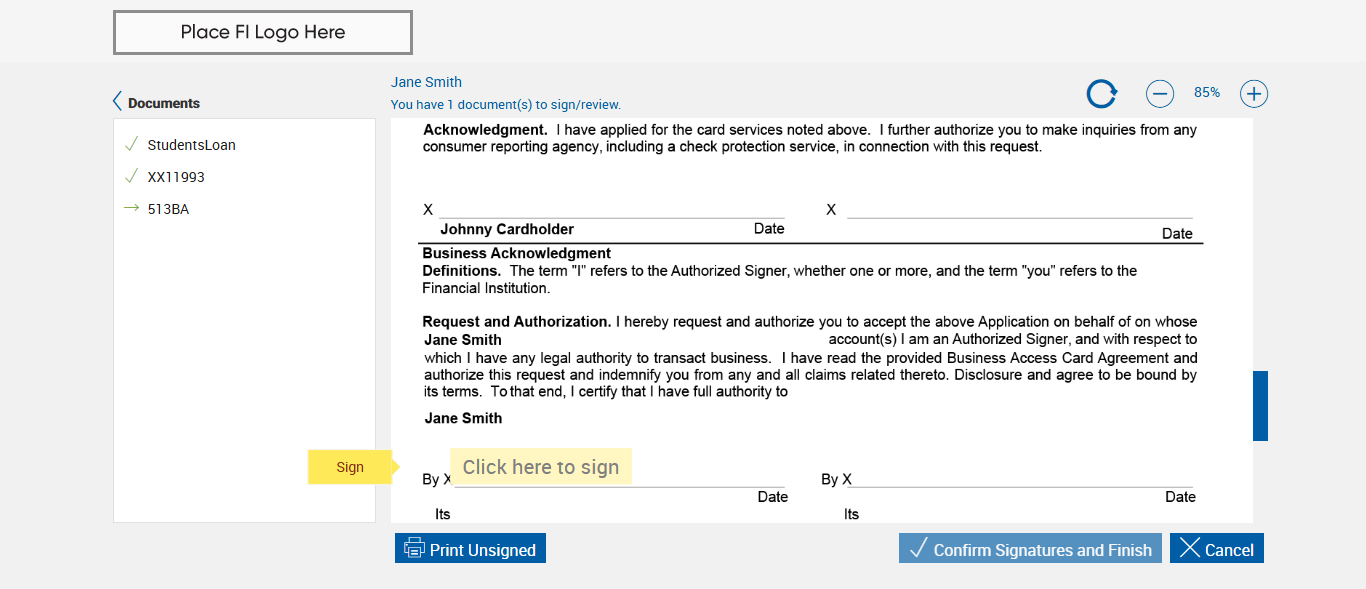Click the arrow next to 513BA
The width and height of the screenshot is (1366, 589).
pos(131,208)
